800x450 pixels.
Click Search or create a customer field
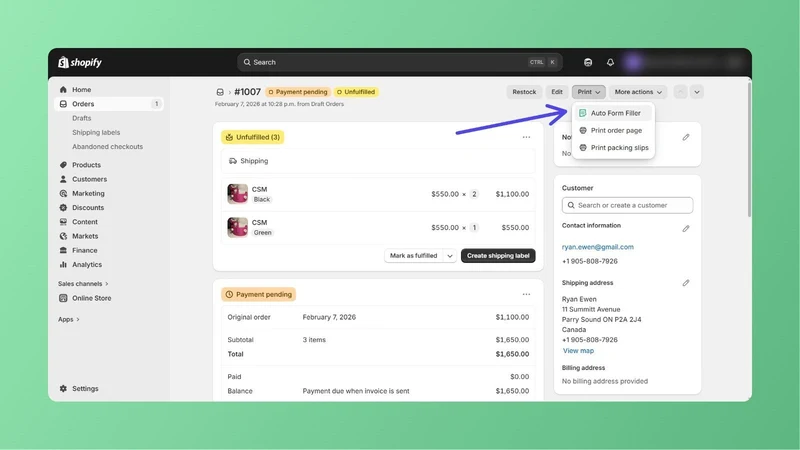click(x=627, y=205)
